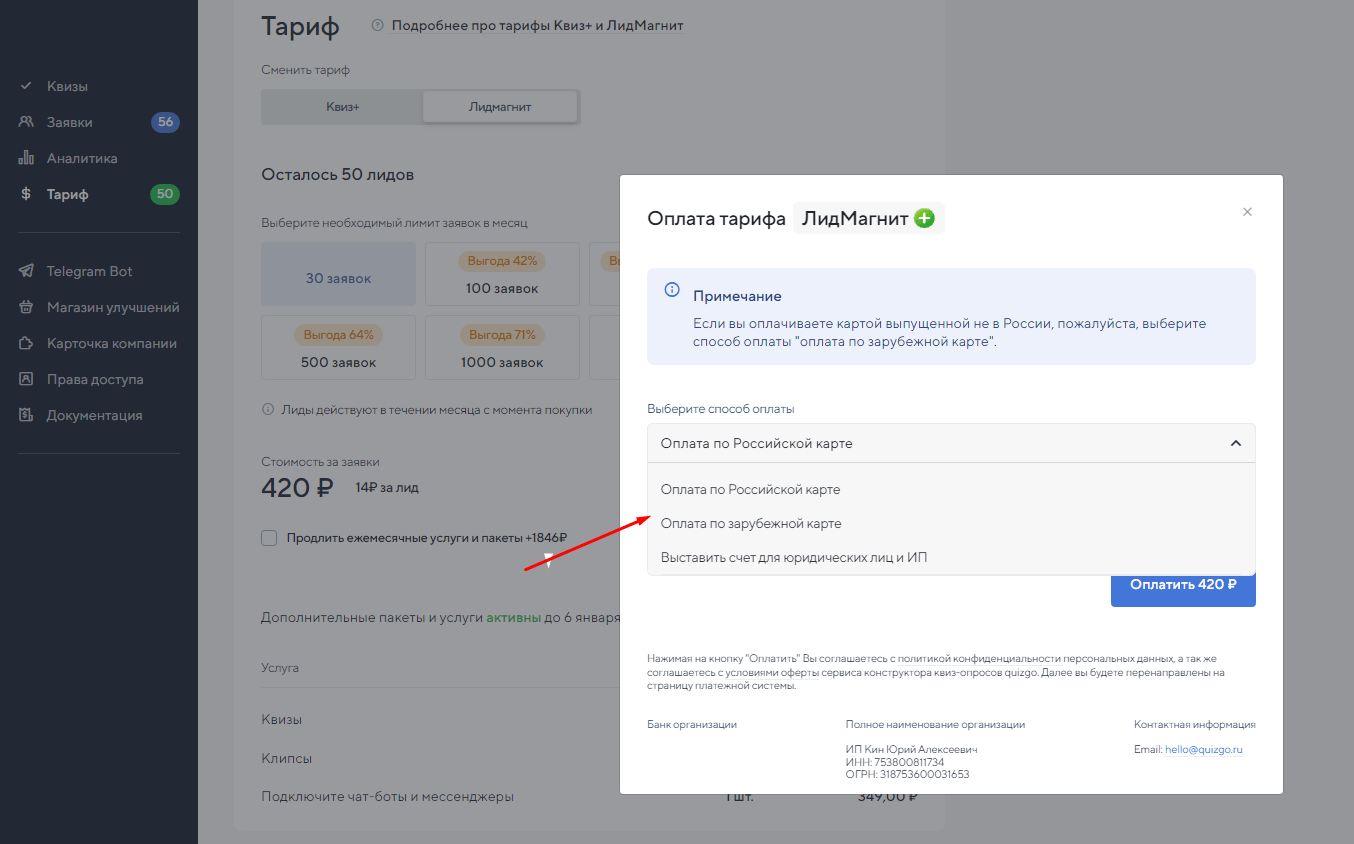Screen dimensions: 1354x844
Task: Click the basket icon for Магазин улучшений
Action: click(26, 307)
